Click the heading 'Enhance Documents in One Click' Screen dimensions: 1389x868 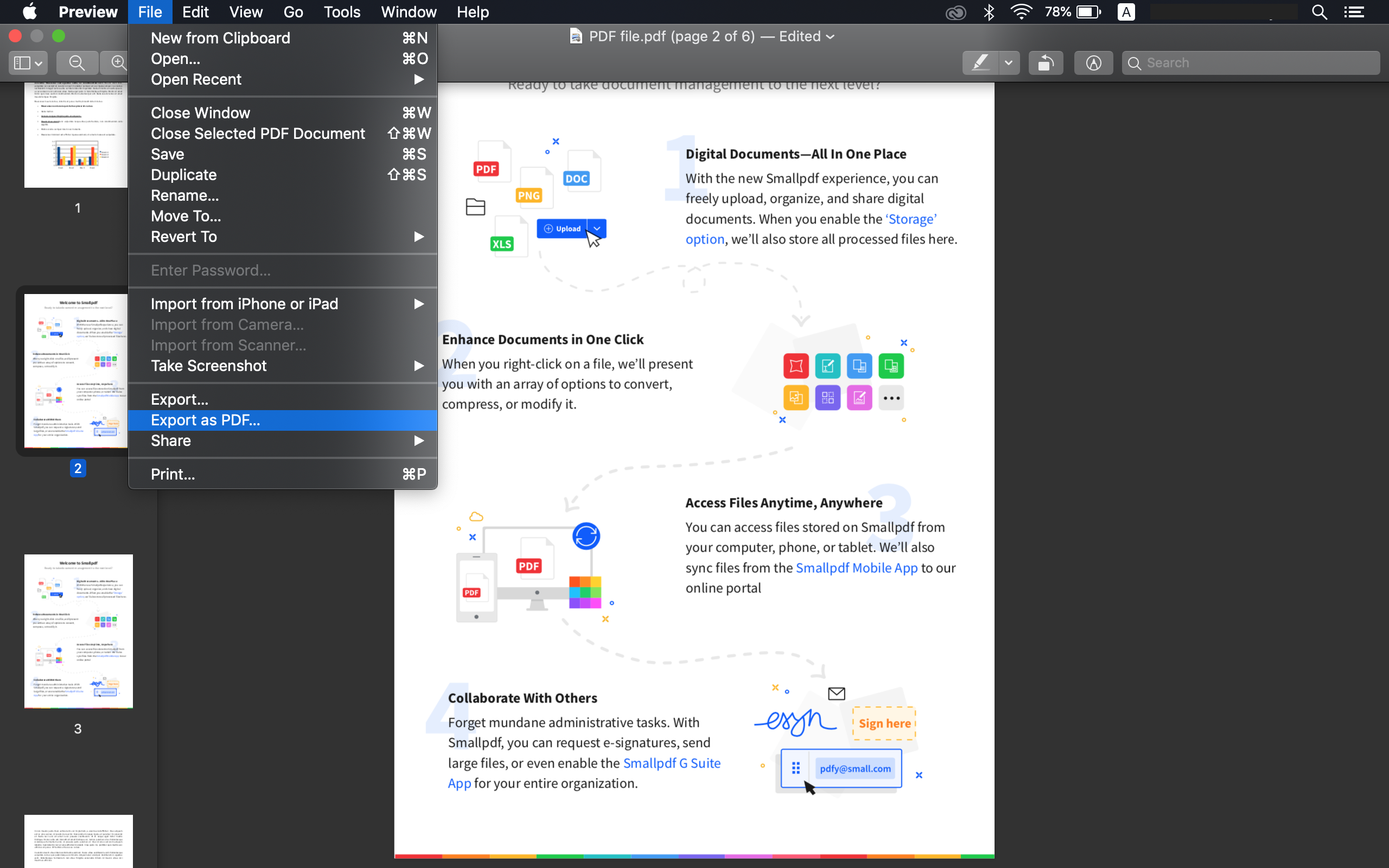point(543,339)
